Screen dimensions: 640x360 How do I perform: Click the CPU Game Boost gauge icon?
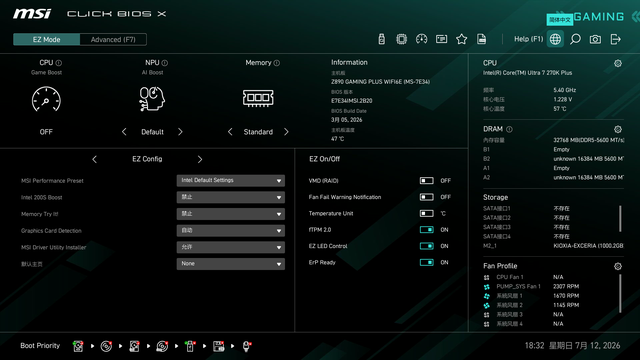click(46, 99)
